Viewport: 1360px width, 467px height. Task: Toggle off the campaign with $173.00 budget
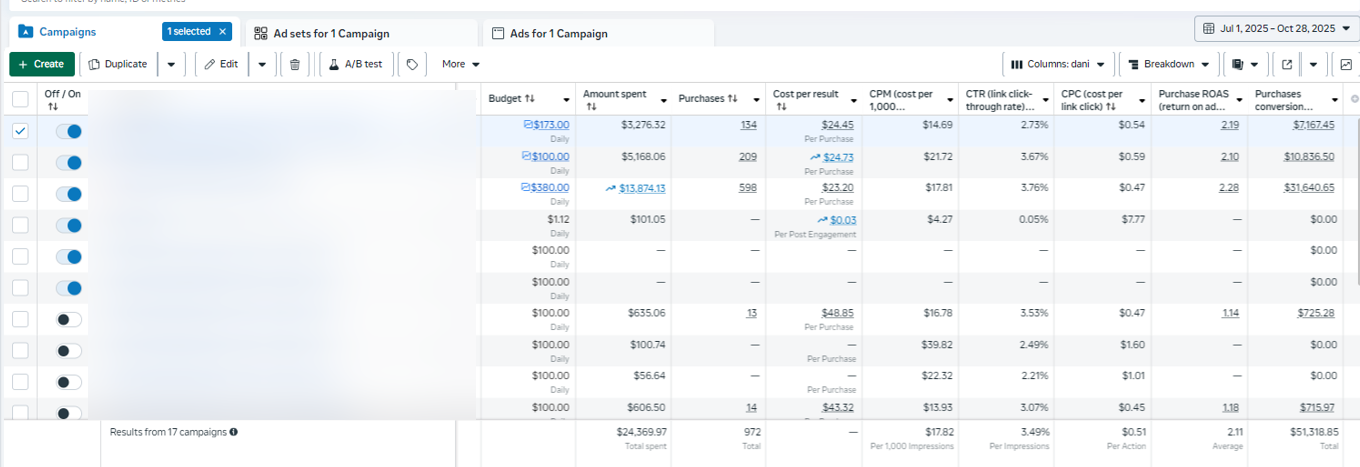point(69,131)
